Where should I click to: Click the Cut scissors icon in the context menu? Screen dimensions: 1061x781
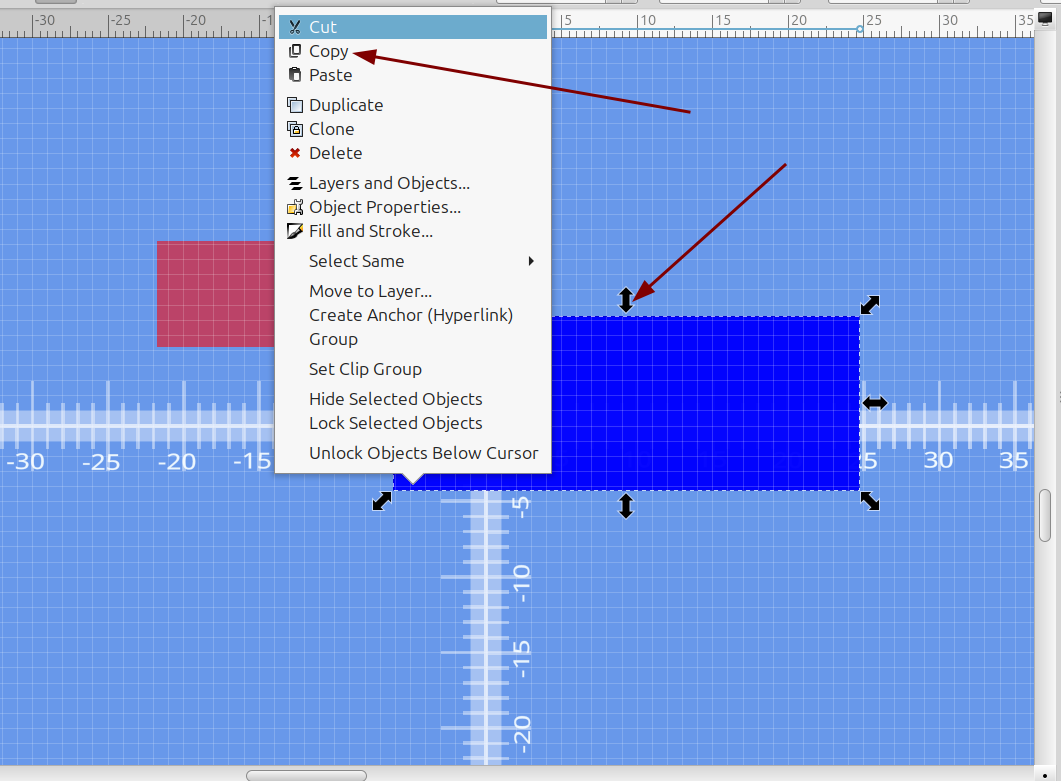pyautogui.click(x=294, y=27)
